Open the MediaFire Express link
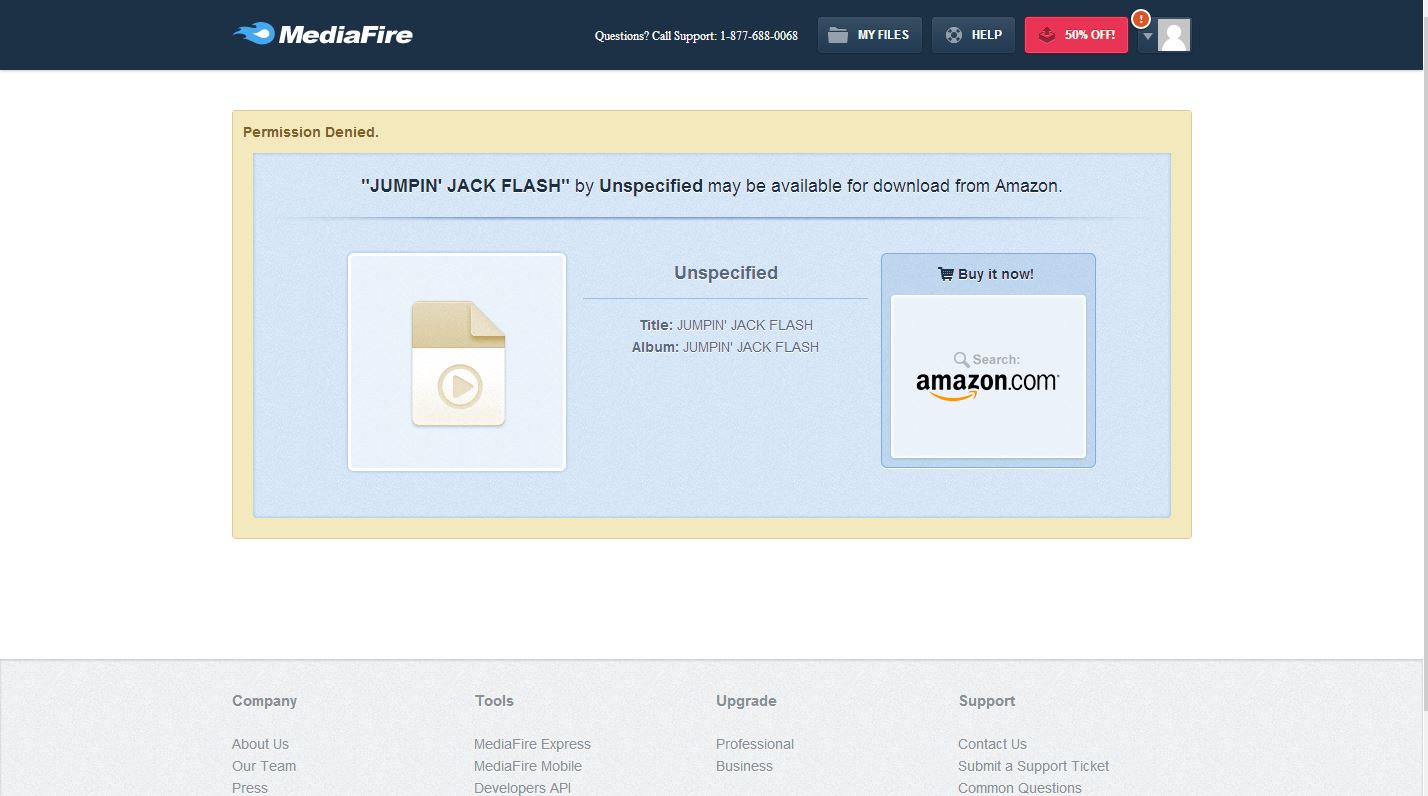 532,744
